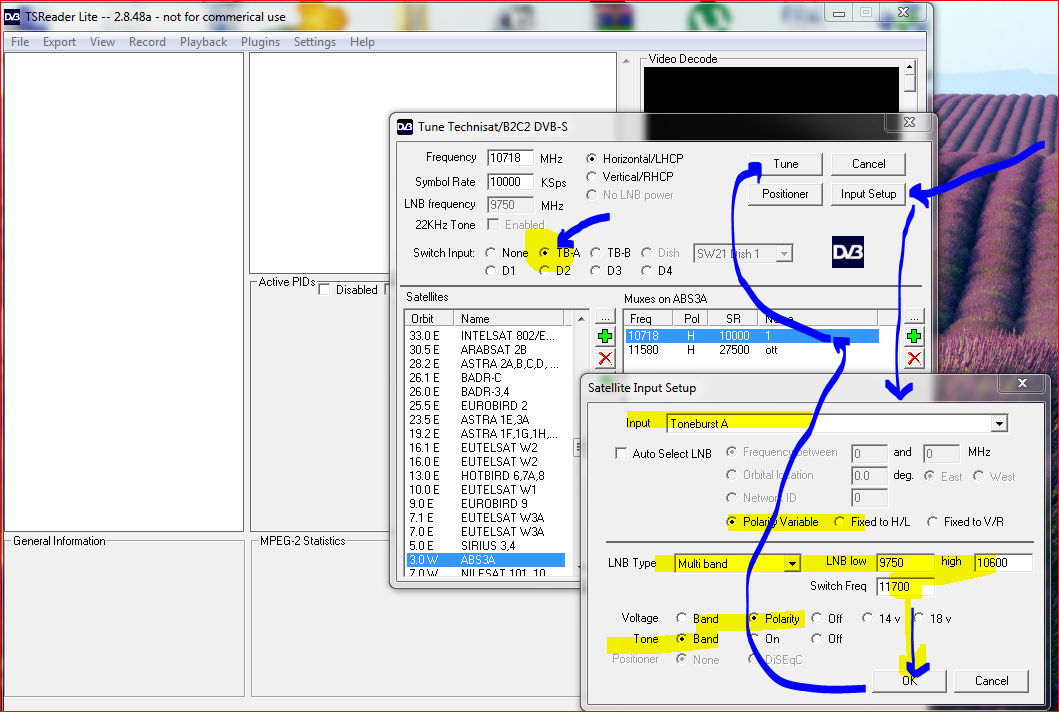Viewport: 1059px width, 712px height.
Task: Enable the Auto Select LNB checkbox
Action: pos(621,454)
